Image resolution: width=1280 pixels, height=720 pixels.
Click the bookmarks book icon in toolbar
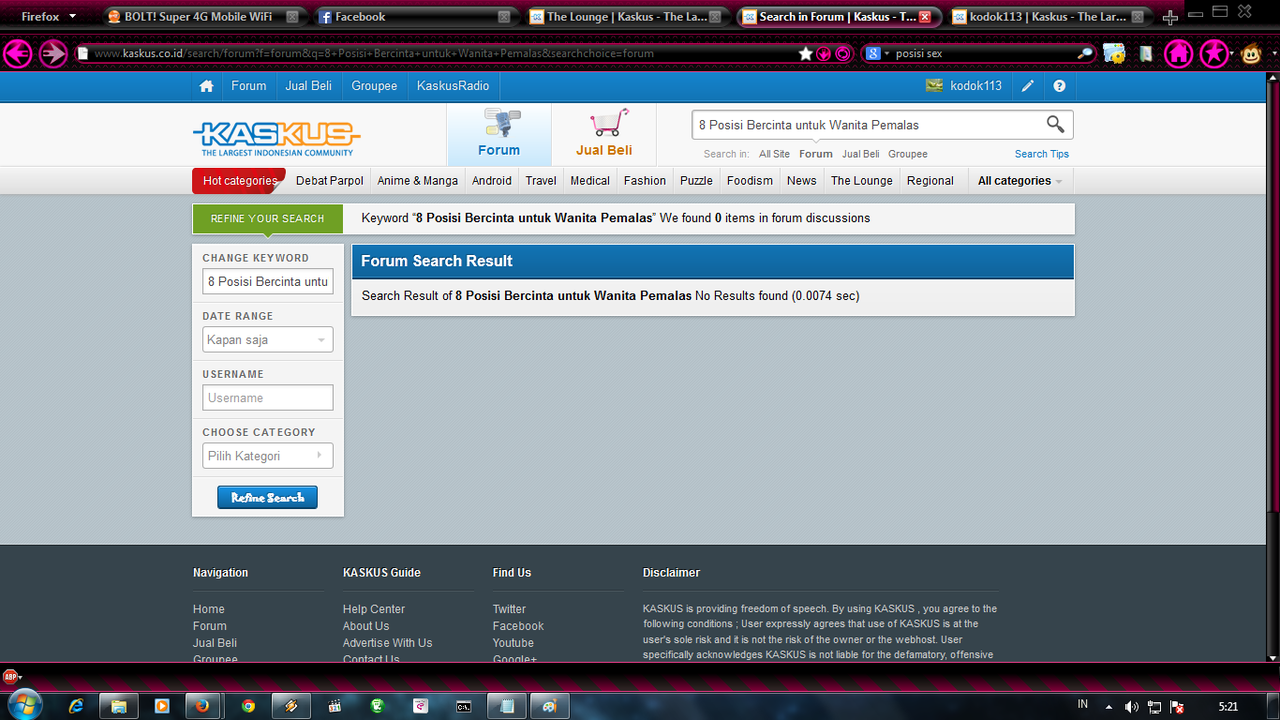pos(1146,54)
